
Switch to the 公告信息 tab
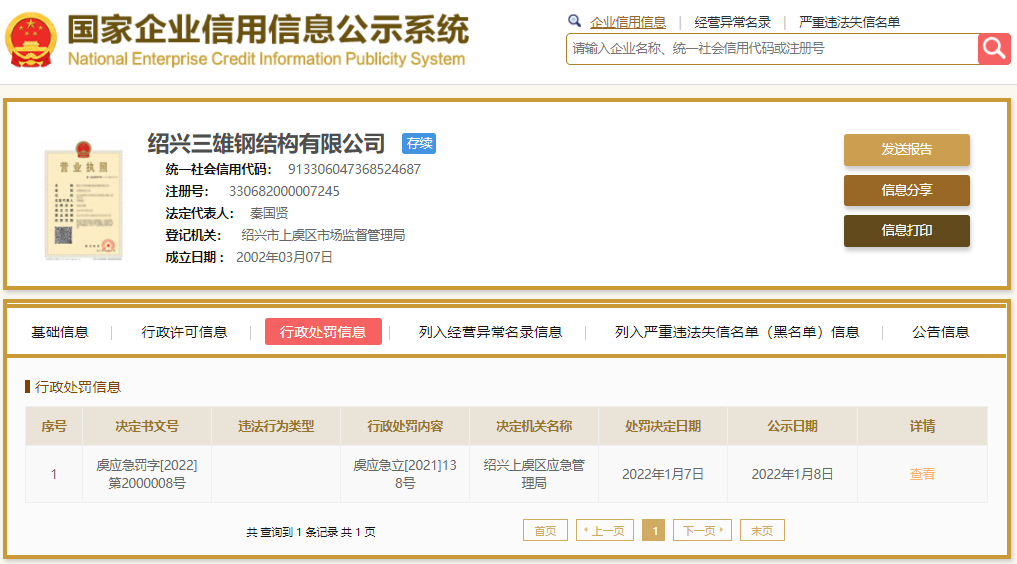[x=940, y=333]
